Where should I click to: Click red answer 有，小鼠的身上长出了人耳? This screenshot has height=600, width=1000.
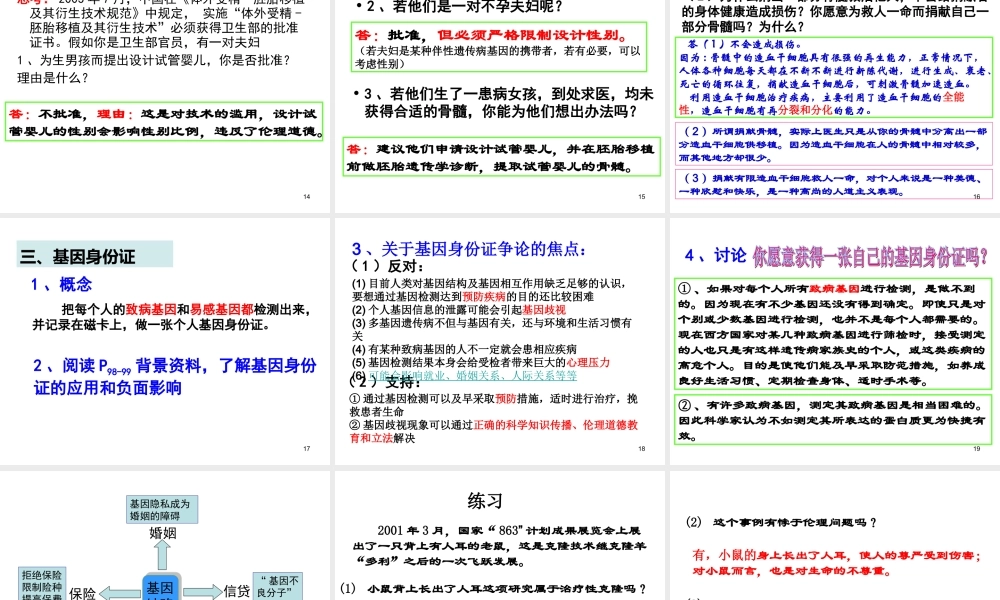tap(837, 562)
